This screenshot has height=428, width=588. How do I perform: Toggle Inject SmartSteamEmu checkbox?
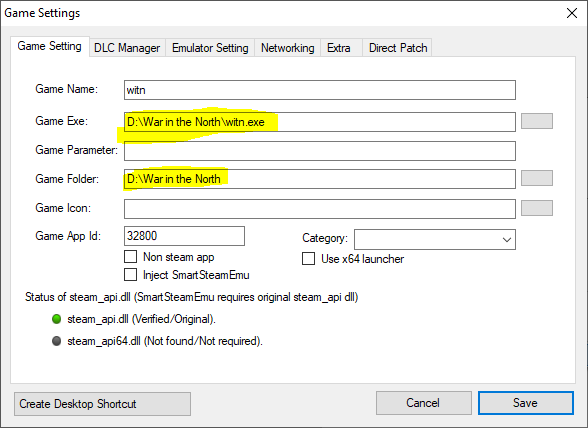click(130, 275)
